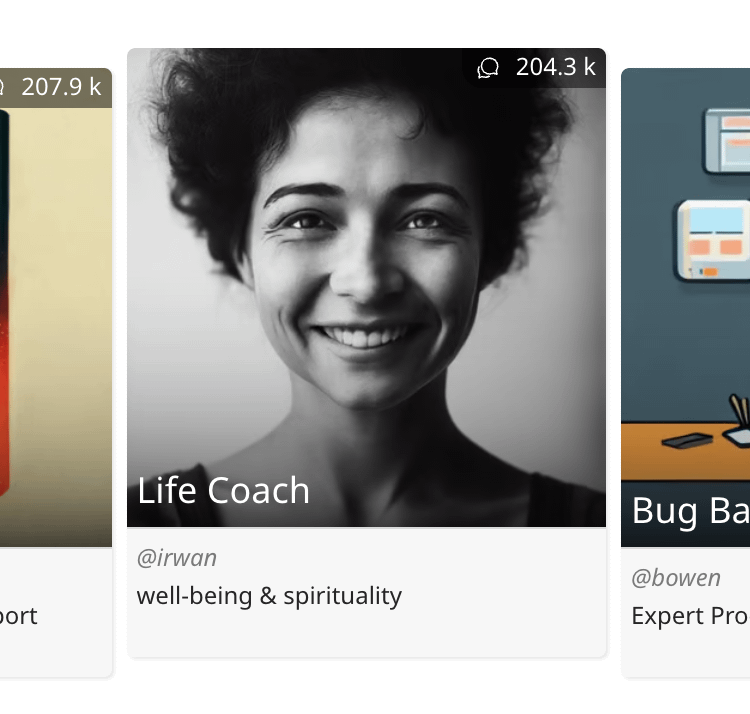Click the chat bubbles icon on Life Coach card
The image size is (750, 714).
coord(487,67)
